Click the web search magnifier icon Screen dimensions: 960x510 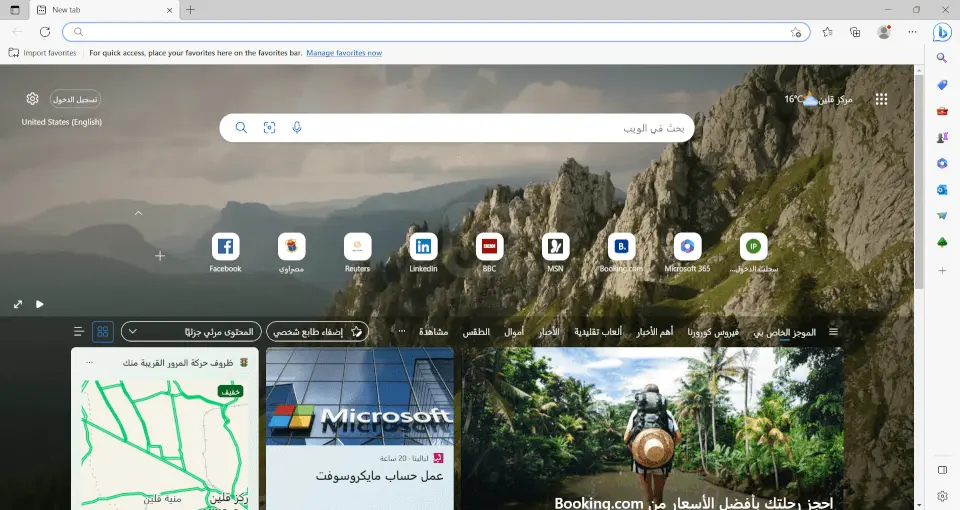pos(241,127)
